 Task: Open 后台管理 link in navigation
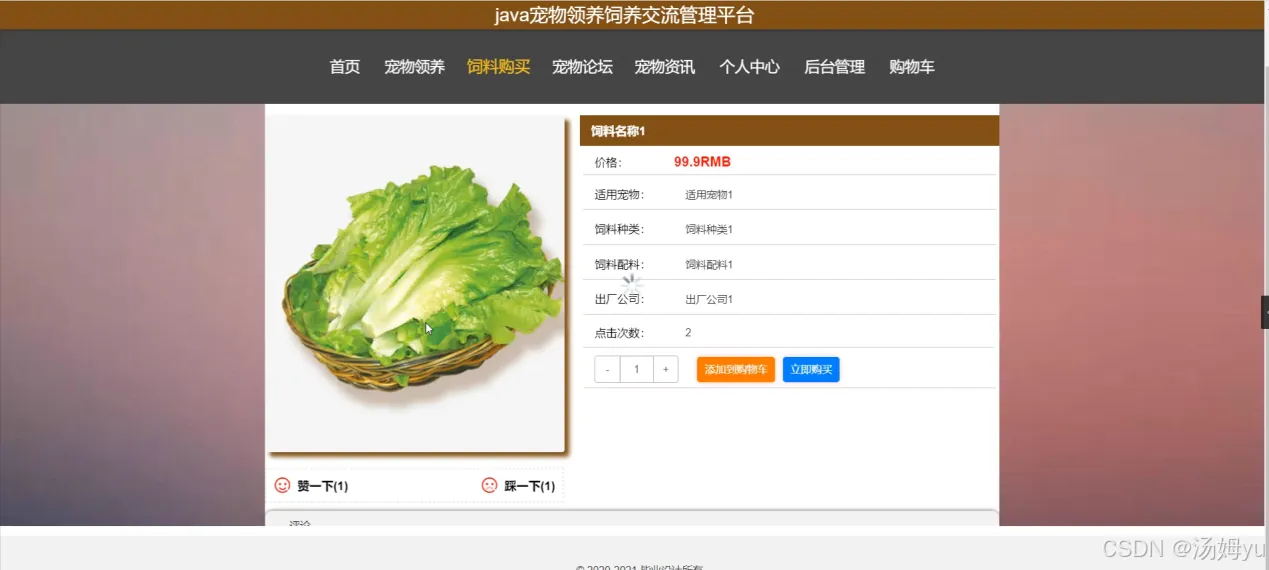[x=834, y=67]
